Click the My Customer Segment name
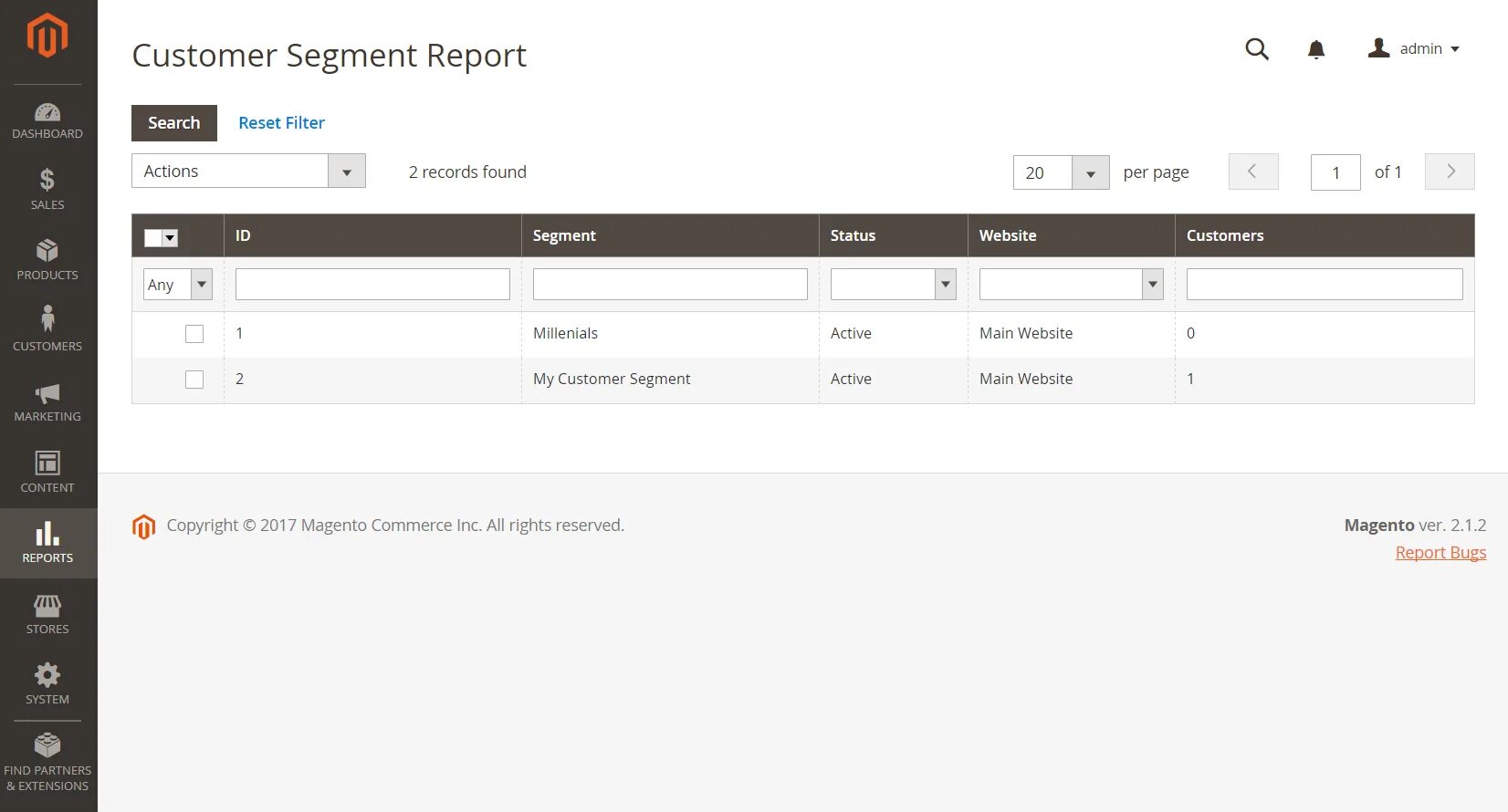 [612, 380]
